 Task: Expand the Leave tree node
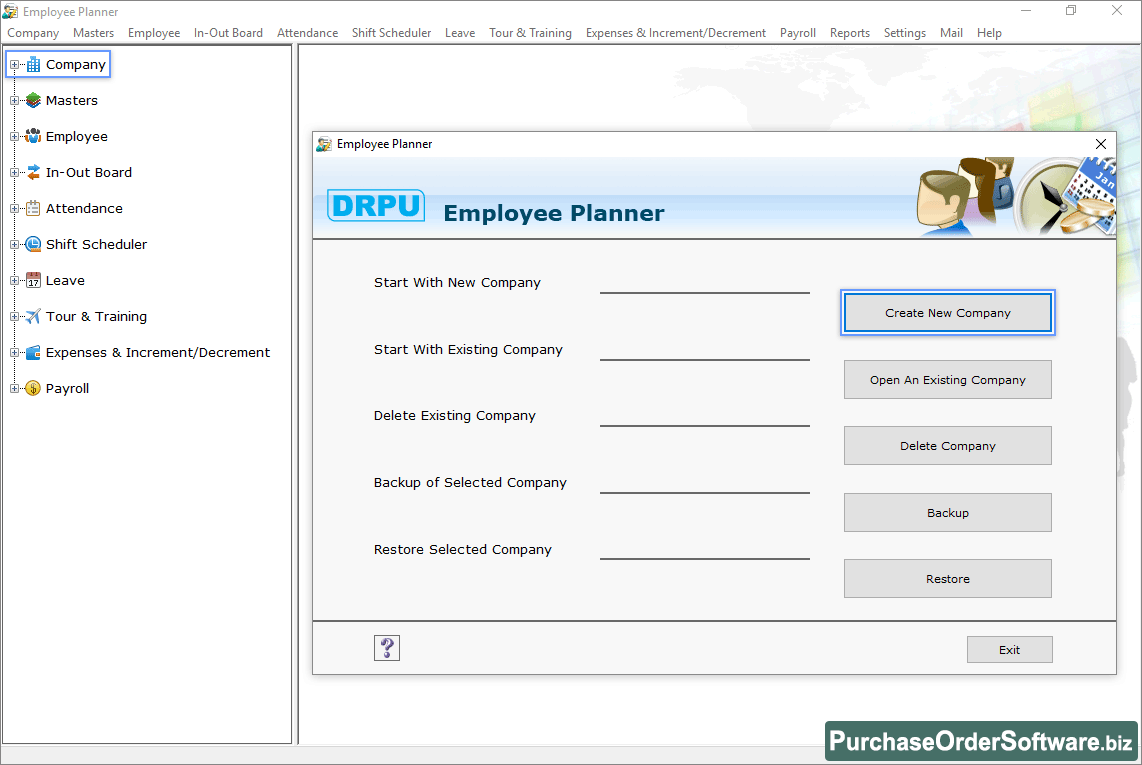(14, 280)
